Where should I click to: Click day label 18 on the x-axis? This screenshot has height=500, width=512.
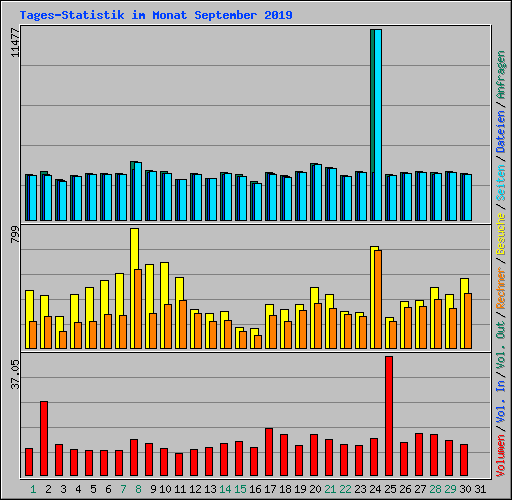click(285, 489)
